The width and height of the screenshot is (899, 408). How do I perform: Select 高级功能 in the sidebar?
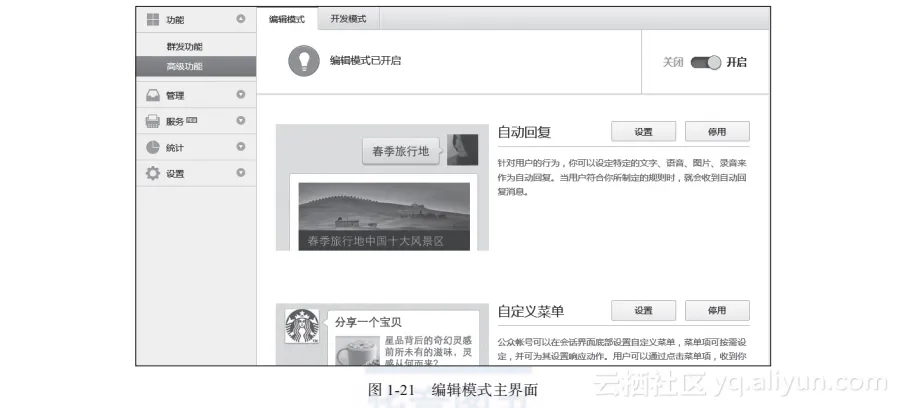click(196, 66)
